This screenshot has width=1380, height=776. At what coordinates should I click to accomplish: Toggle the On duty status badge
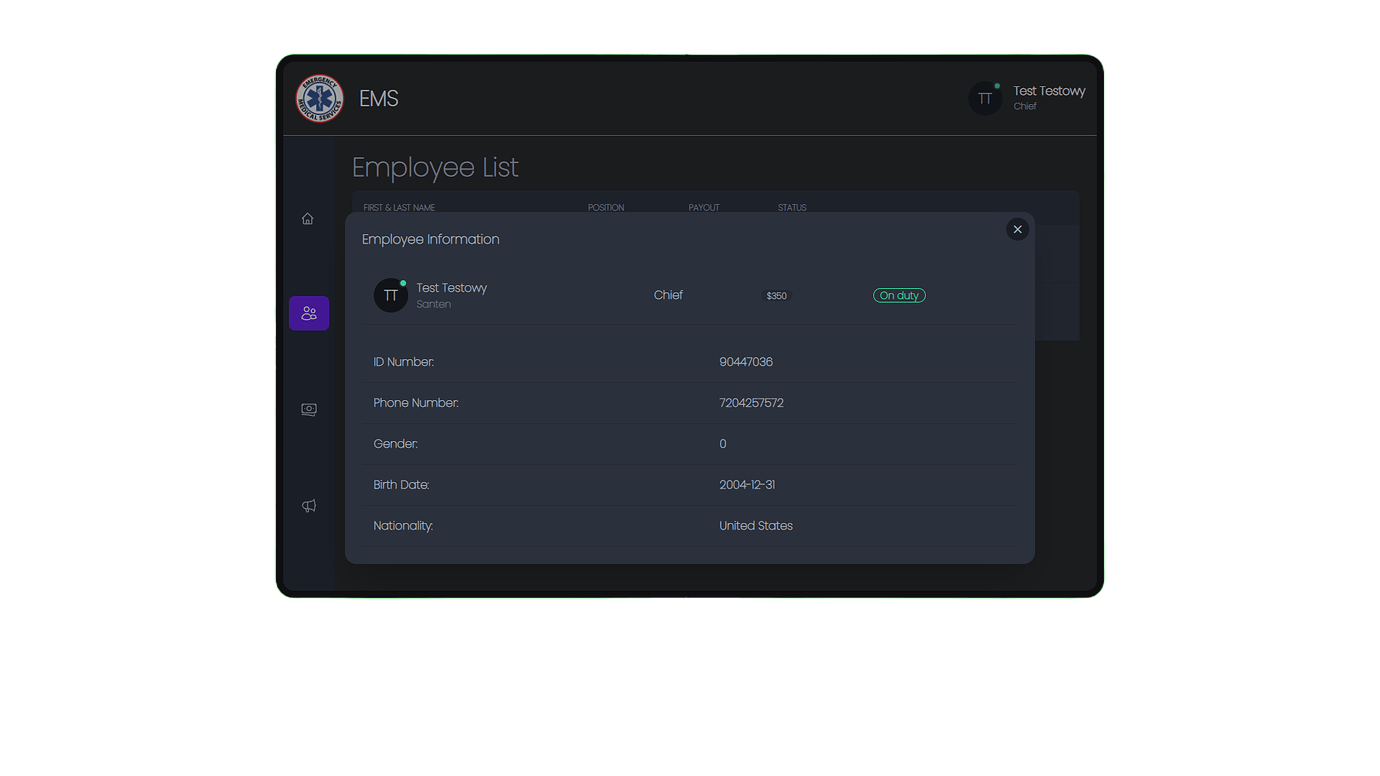(898, 295)
